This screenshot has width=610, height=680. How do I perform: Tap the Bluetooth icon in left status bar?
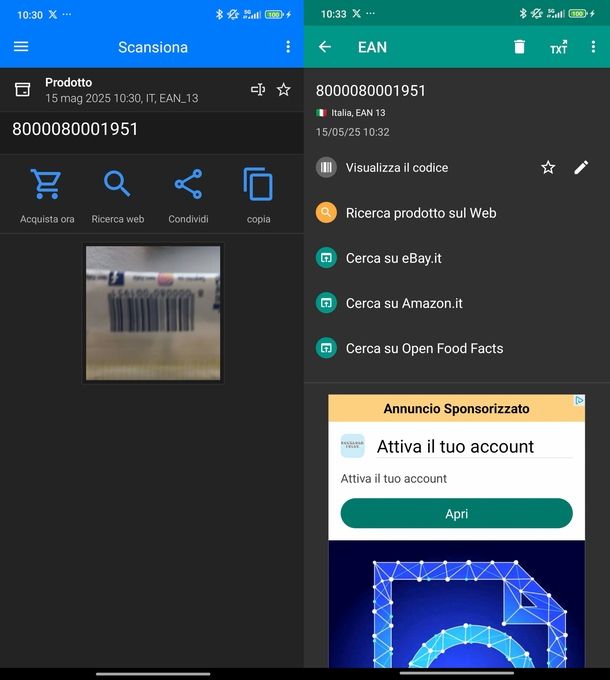click(219, 14)
